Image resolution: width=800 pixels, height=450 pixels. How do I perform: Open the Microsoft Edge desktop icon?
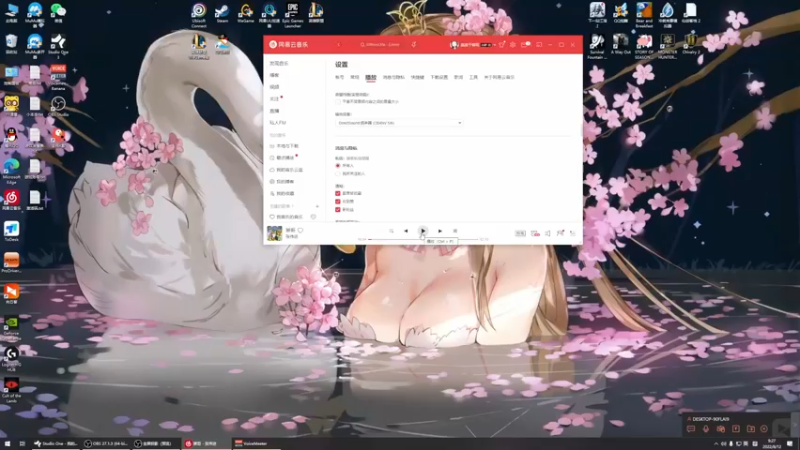point(11,171)
